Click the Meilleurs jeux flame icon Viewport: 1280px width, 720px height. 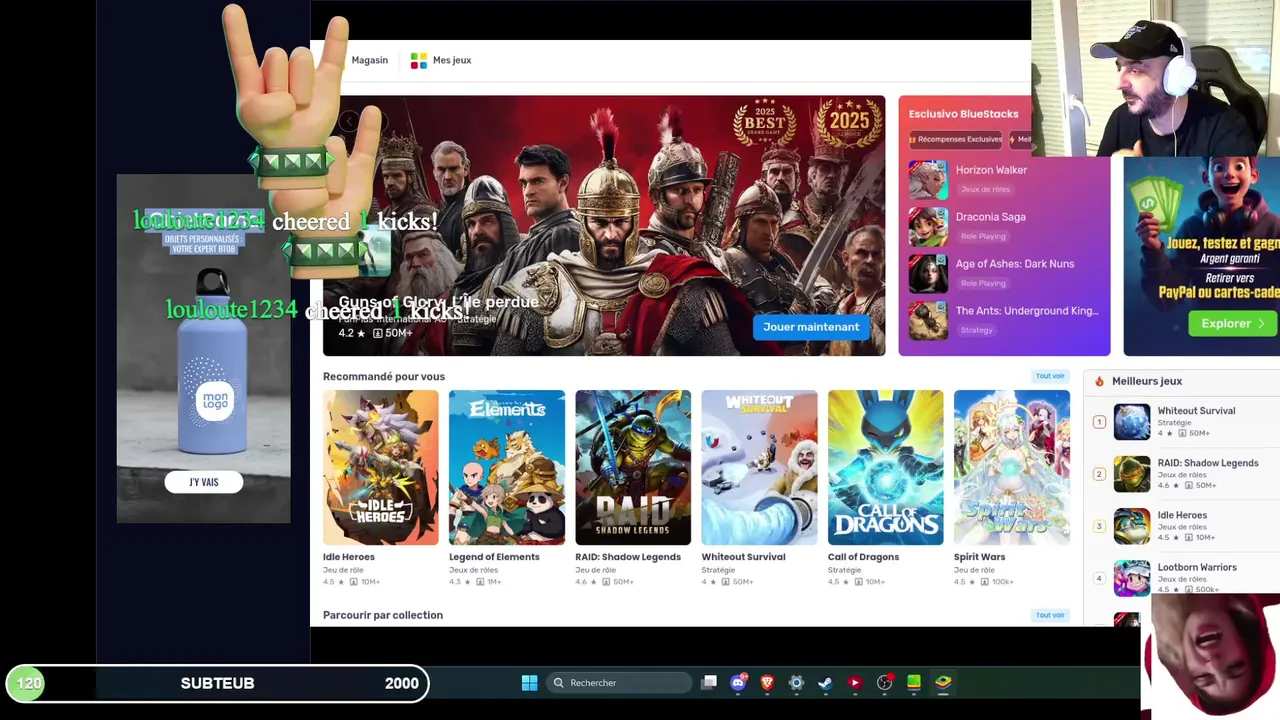(x=1099, y=381)
